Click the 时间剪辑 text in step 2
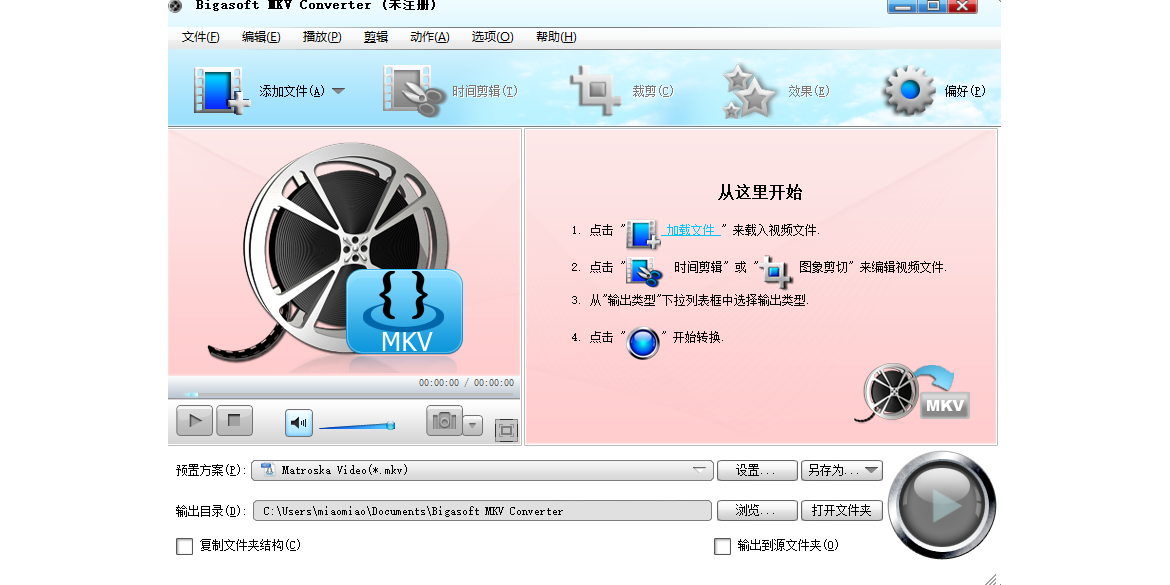 [698, 266]
